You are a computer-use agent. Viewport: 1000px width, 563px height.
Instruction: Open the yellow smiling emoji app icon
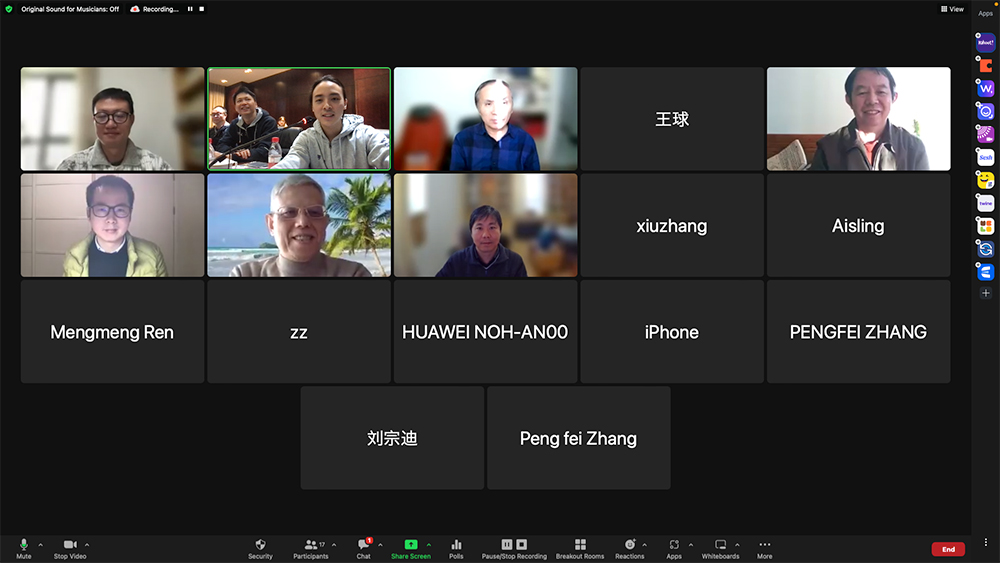(x=985, y=180)
